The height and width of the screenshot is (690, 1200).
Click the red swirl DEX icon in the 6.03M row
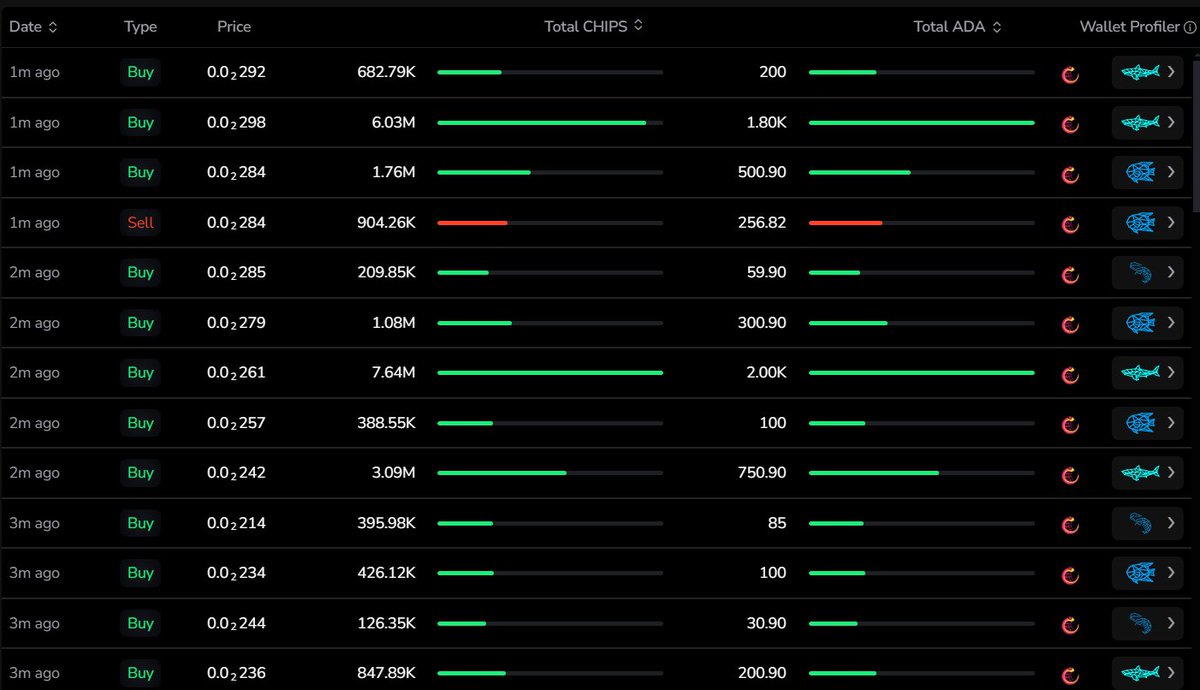[1070, 123]
